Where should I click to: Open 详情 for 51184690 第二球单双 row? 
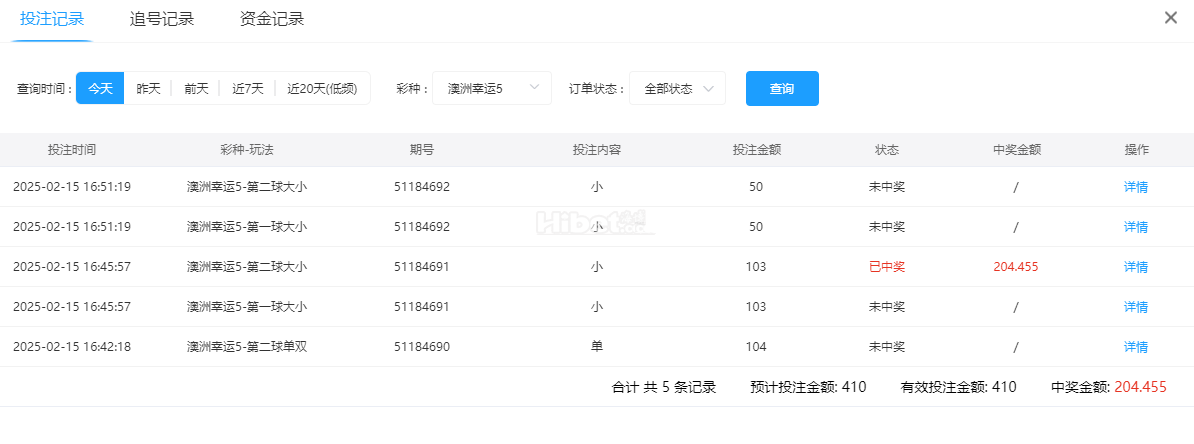(1135, 347)
